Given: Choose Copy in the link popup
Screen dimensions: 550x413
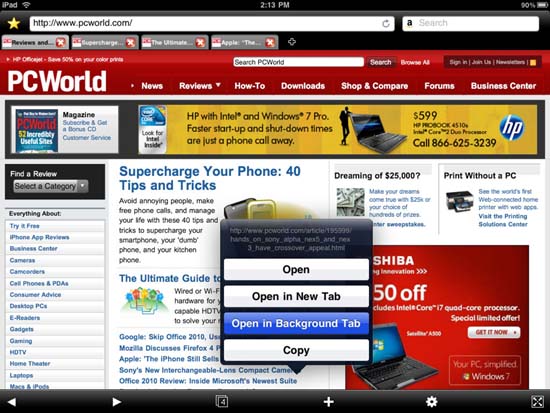Looking at the screenshot, I should (296, 350).
